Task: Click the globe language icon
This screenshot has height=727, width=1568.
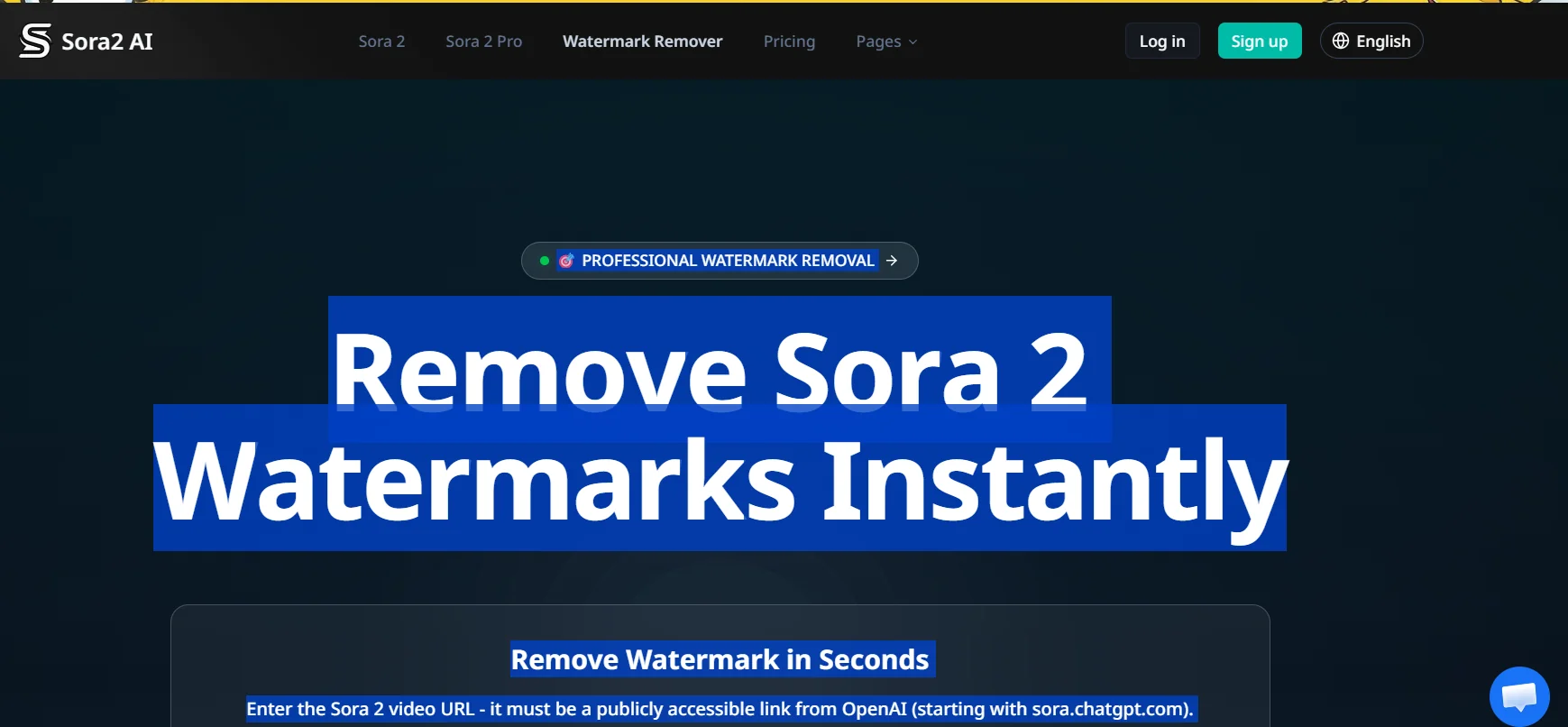Action: click(1341, 41)
